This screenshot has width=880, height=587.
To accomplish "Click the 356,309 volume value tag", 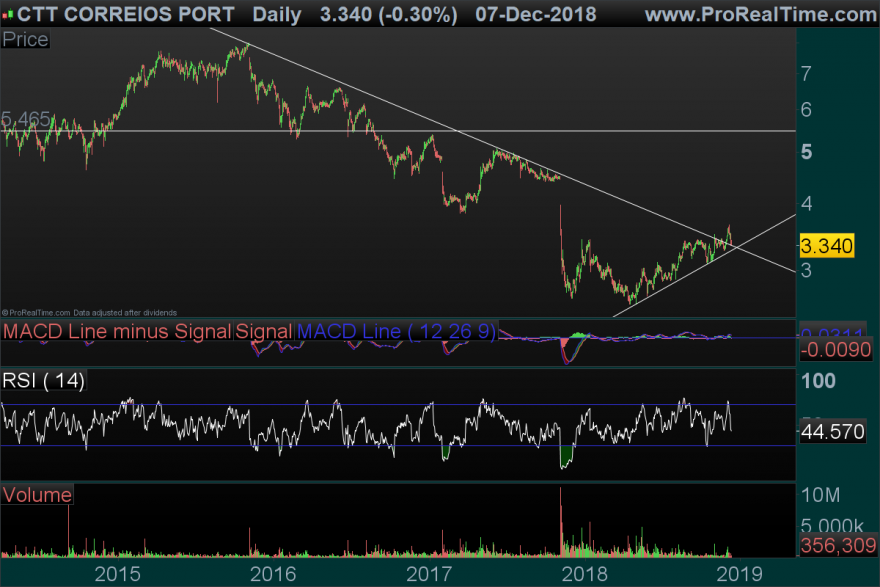I will 838,545.
